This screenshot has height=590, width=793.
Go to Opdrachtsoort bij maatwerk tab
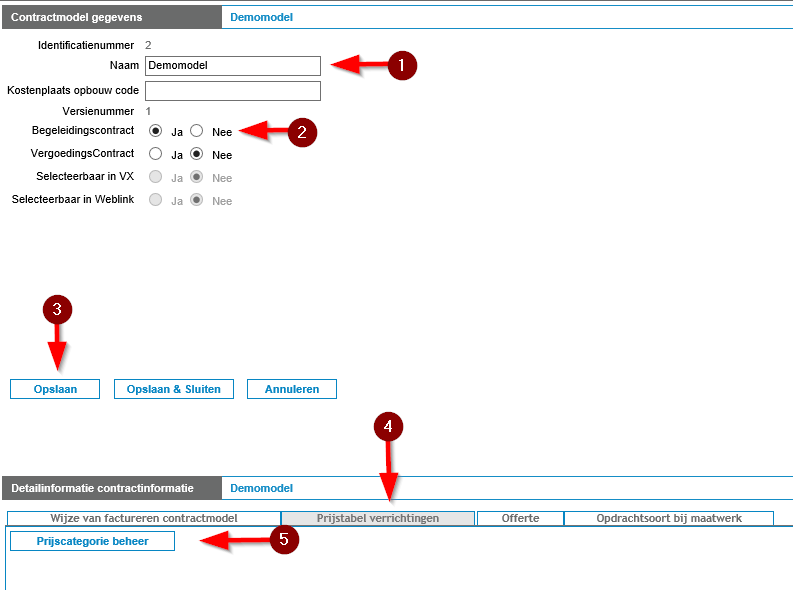tap(668, 518)
